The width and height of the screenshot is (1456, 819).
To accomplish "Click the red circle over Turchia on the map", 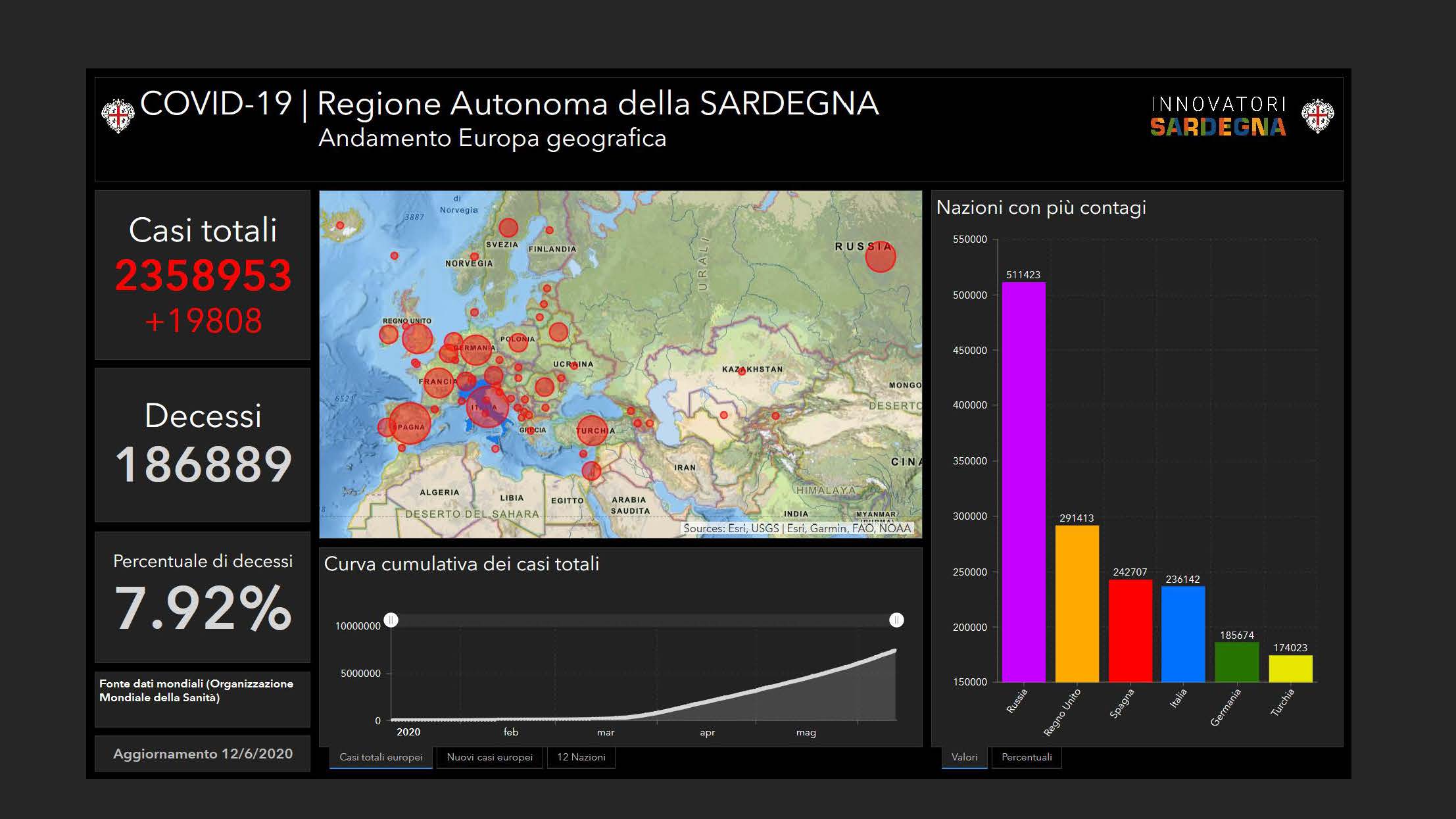I will click(591, 430).
